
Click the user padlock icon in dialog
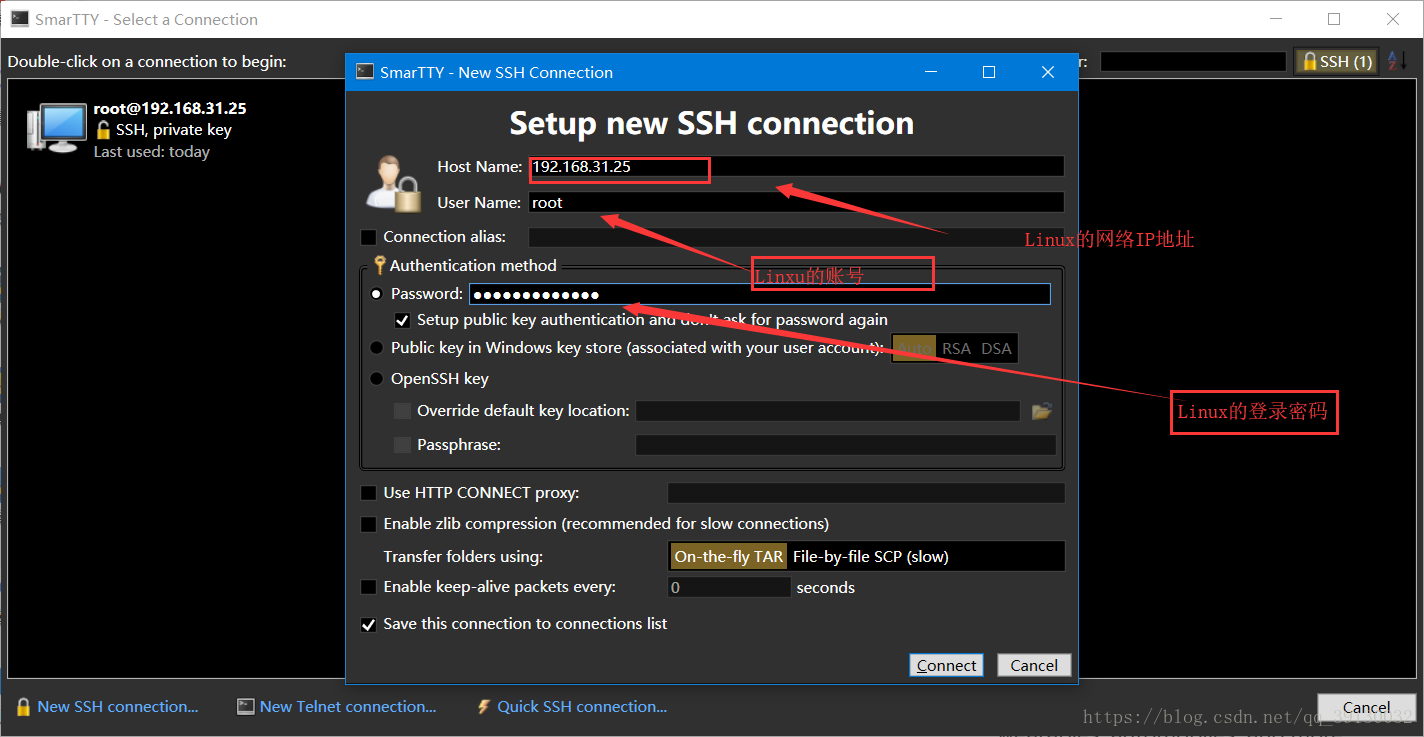point(392,183)
